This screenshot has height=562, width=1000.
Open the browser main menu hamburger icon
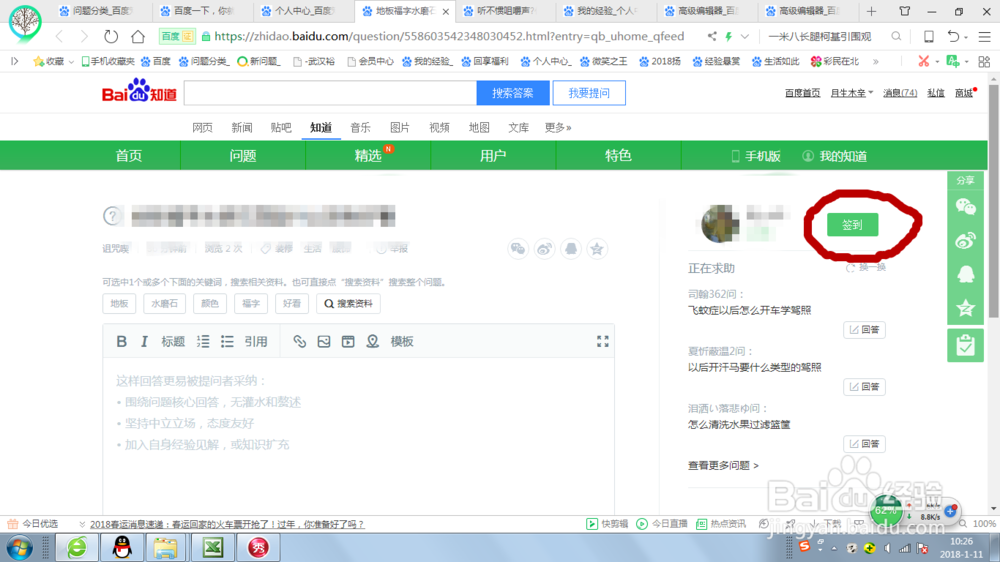click(985, 36)
